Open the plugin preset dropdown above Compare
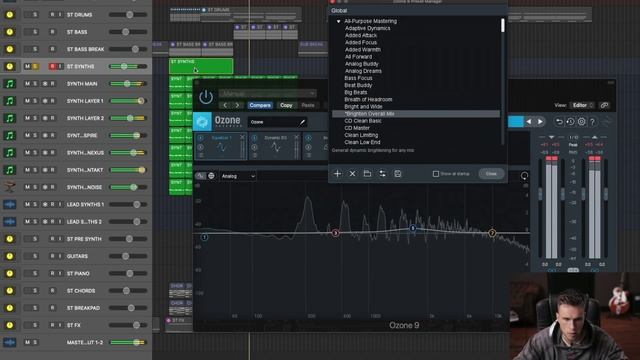Image resolution: width=640 pixels, height=360 pixels. pyautogui.click(x=267, y=94)
